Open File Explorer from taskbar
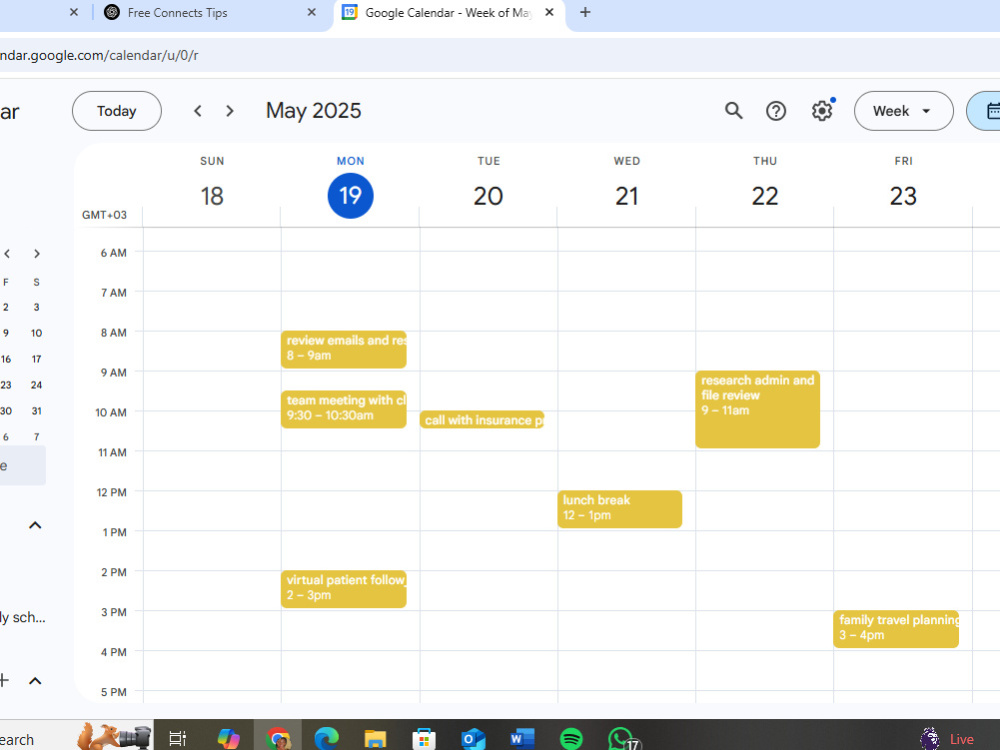The width and height of the screenshot is (1000, 750). pos(375,739)
